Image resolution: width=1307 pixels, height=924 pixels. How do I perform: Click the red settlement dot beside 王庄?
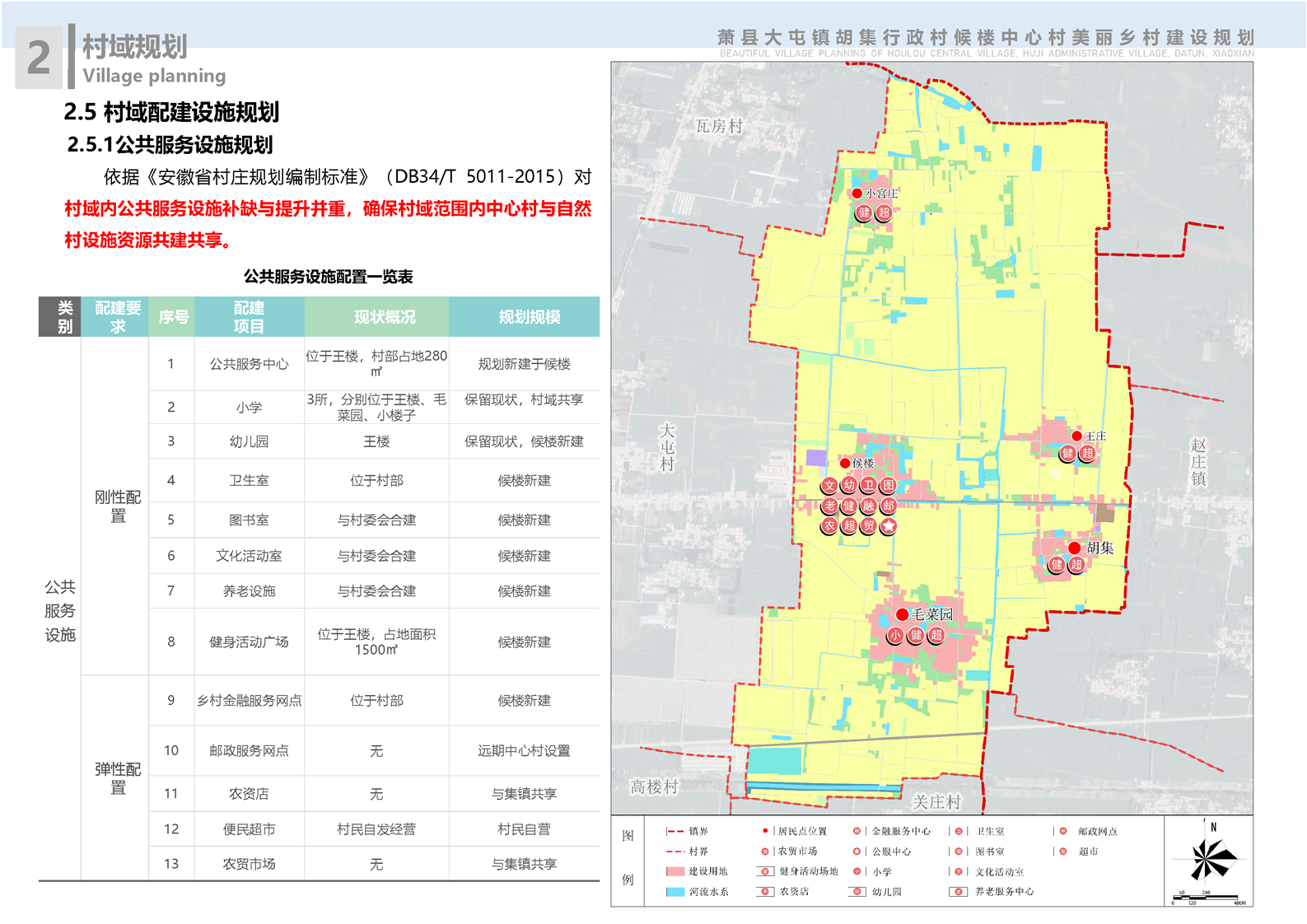click(1076, 436)
